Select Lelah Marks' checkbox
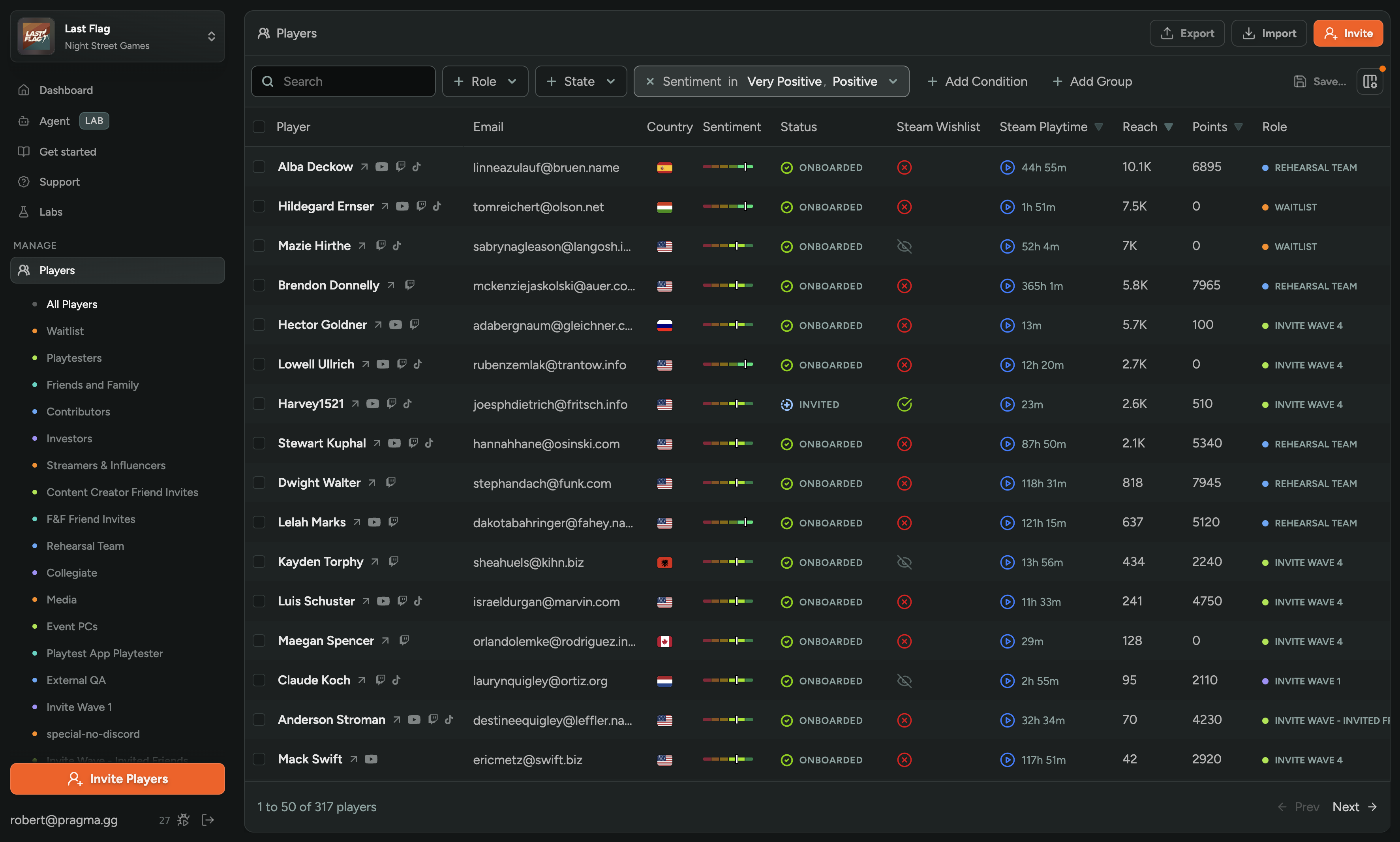 coord(259,522)
